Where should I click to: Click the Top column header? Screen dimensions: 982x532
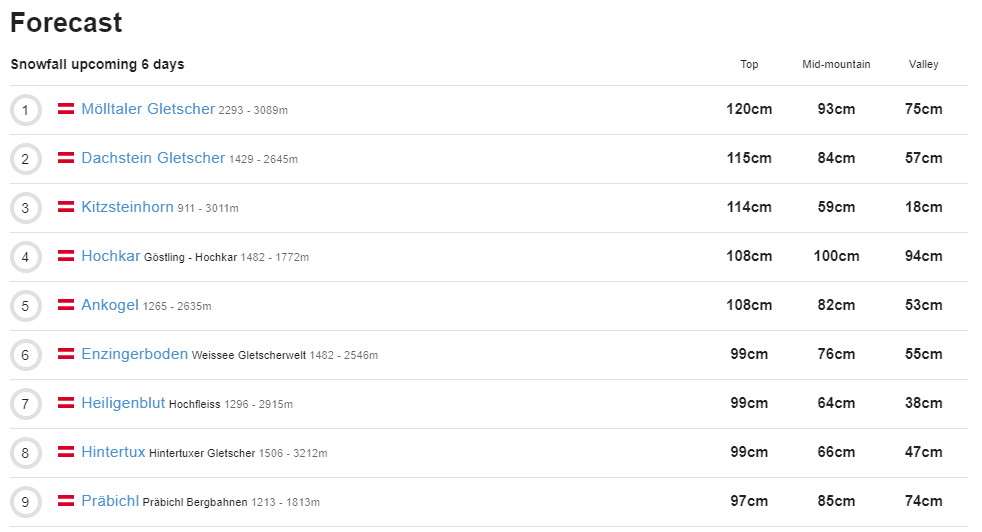click(x=749, y=64)
